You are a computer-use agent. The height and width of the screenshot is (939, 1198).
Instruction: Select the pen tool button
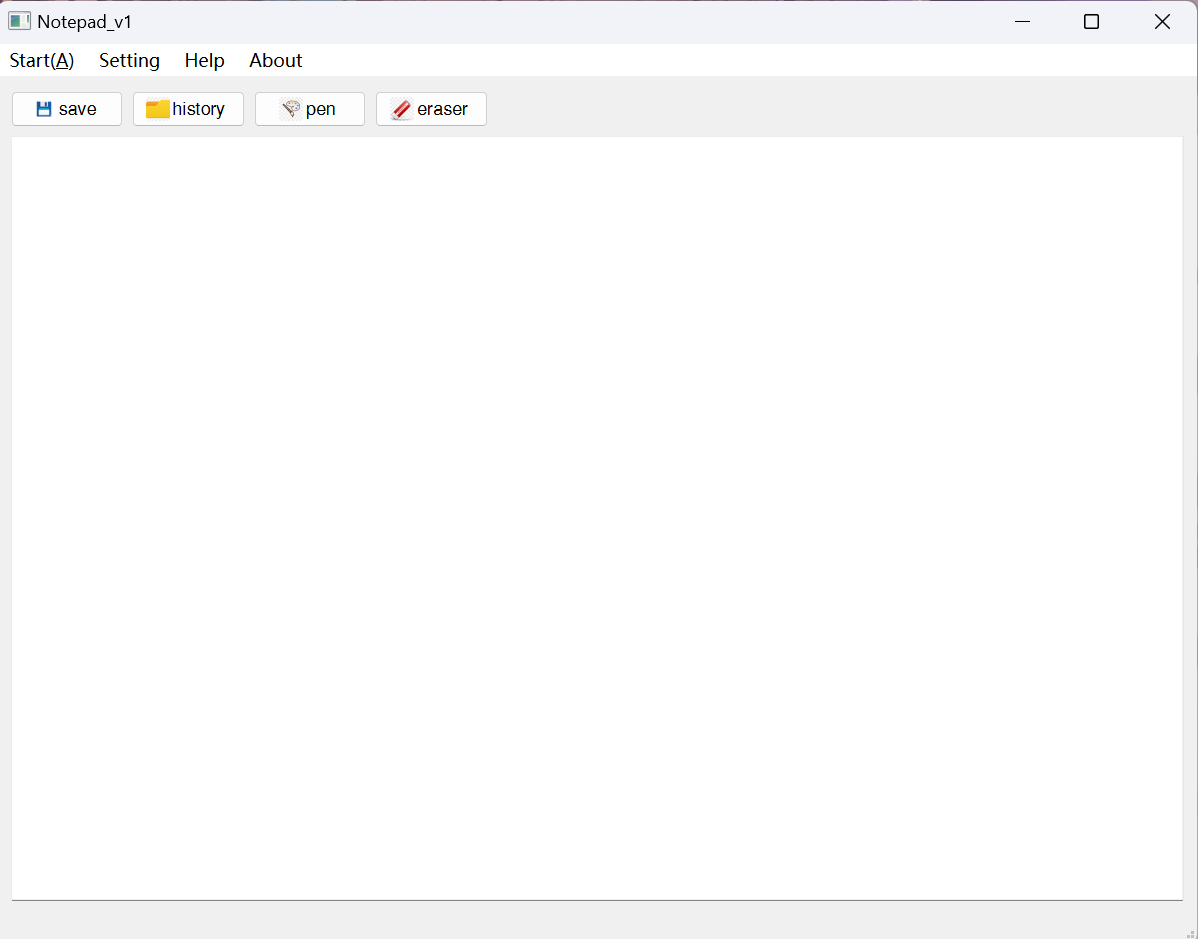(x=309, y=109)
